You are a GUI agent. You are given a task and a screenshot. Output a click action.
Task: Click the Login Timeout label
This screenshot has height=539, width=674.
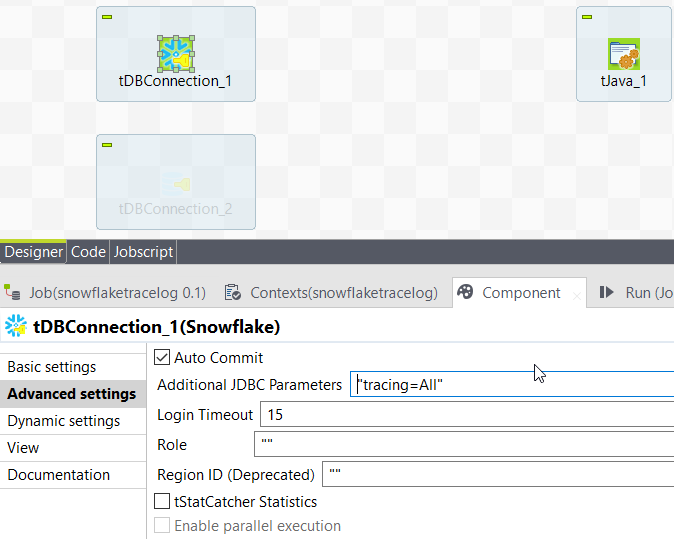(205, 415)
